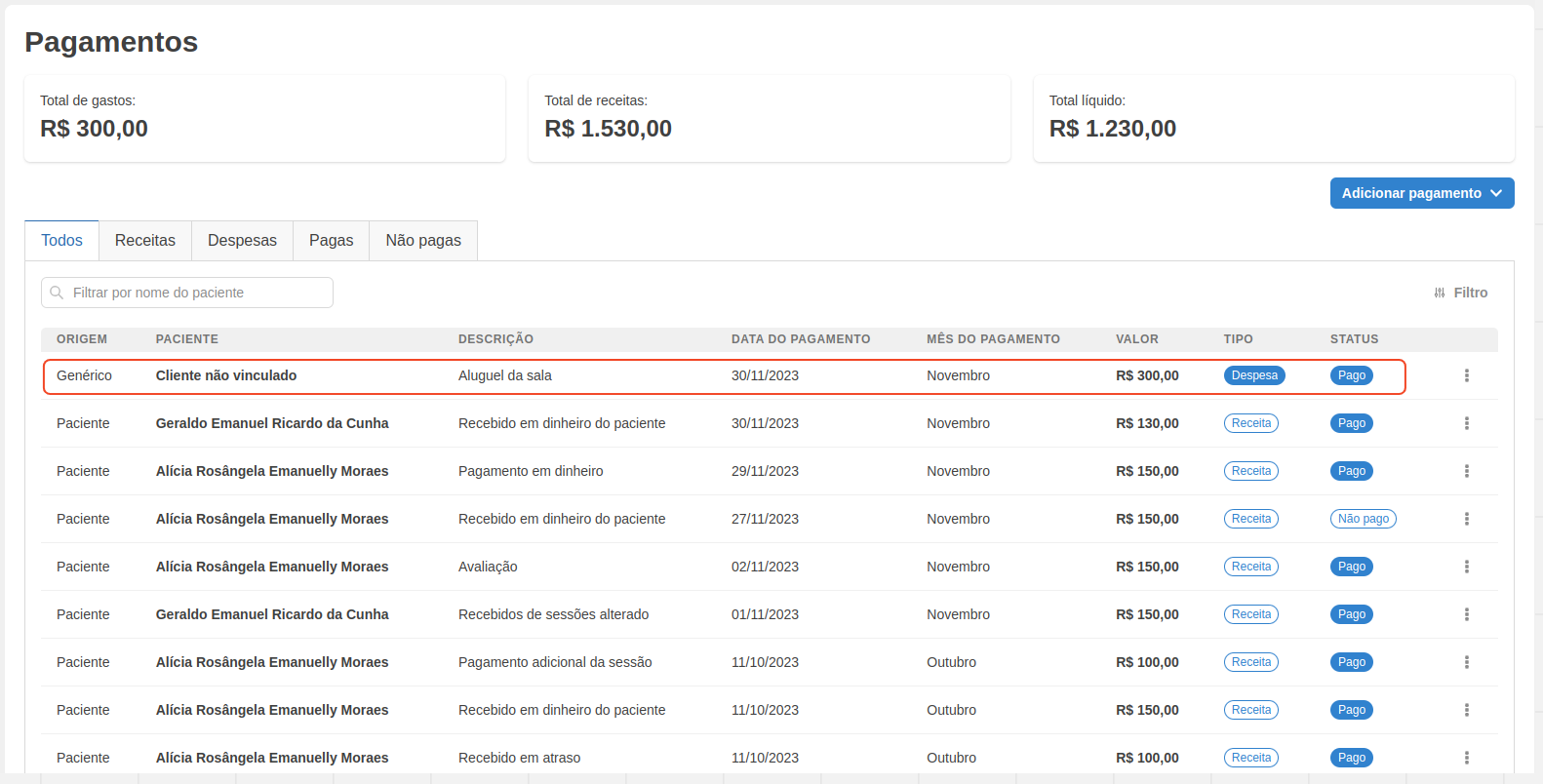Screen dimensions: 1543x784
Task: Switch to the Despesas tab
Action: (242, 240)
